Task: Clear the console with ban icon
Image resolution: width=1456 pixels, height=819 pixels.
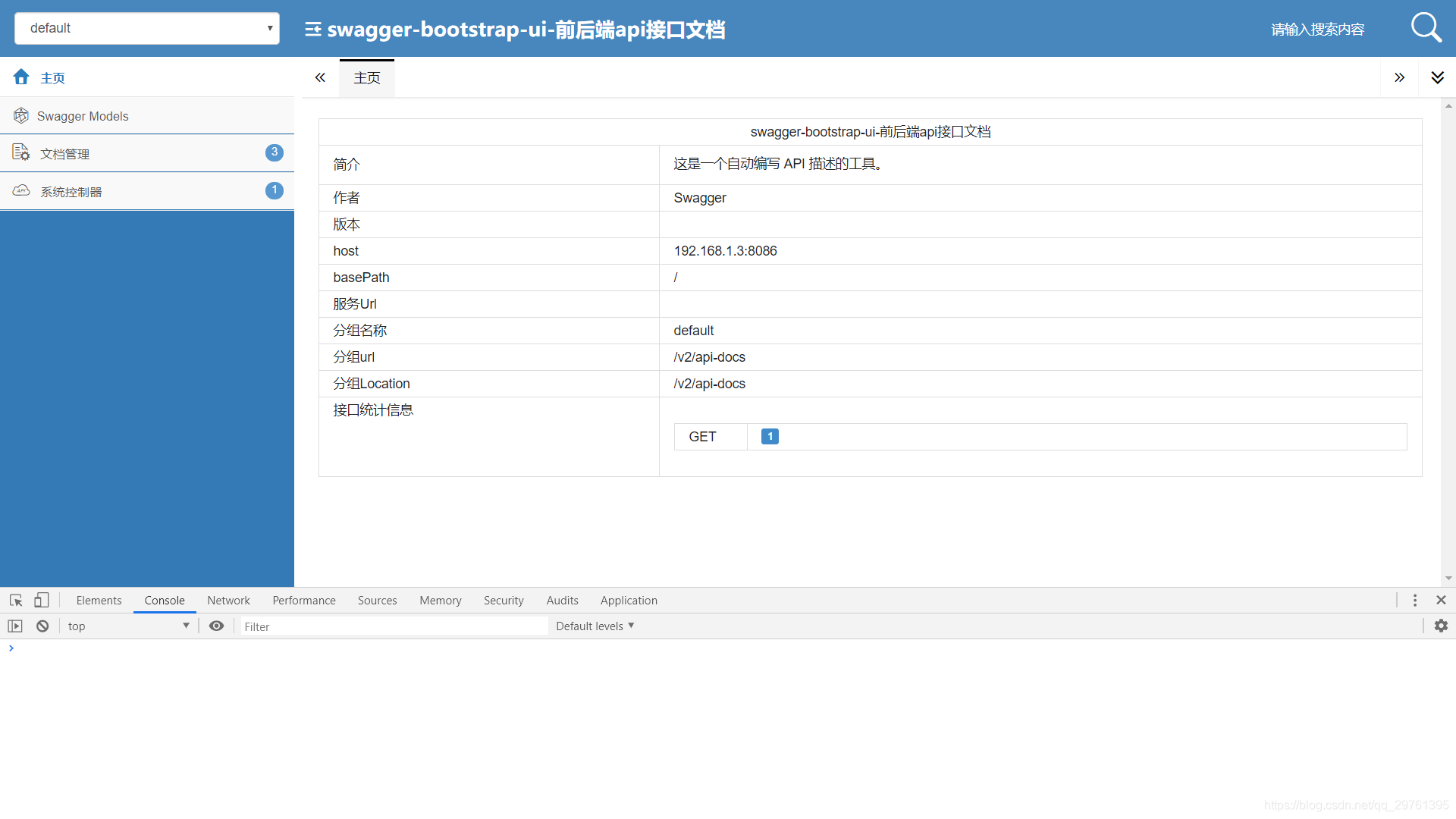Action: 42,626
